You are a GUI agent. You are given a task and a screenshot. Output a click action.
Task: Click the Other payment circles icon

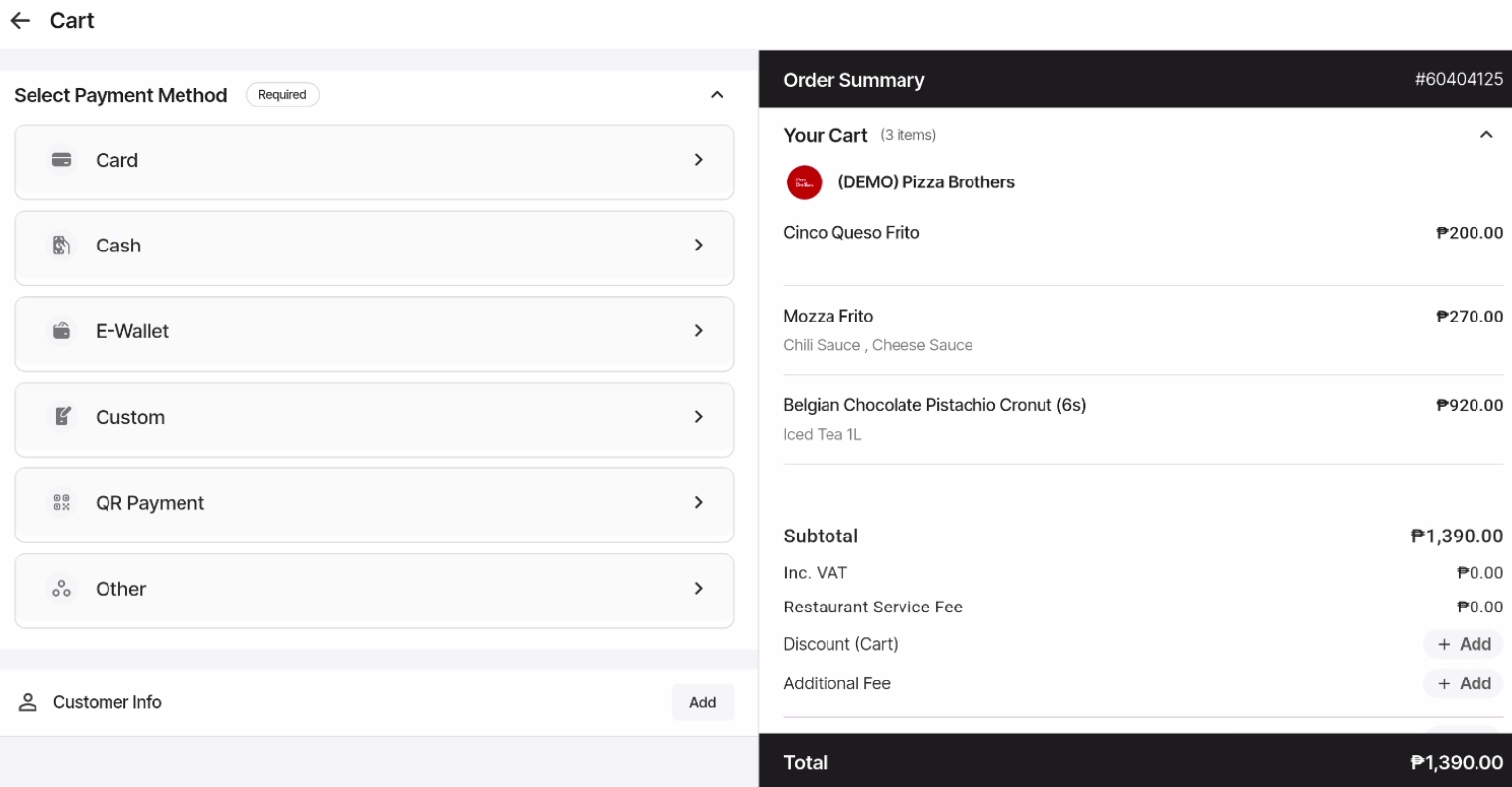click(x=61, y=589)
